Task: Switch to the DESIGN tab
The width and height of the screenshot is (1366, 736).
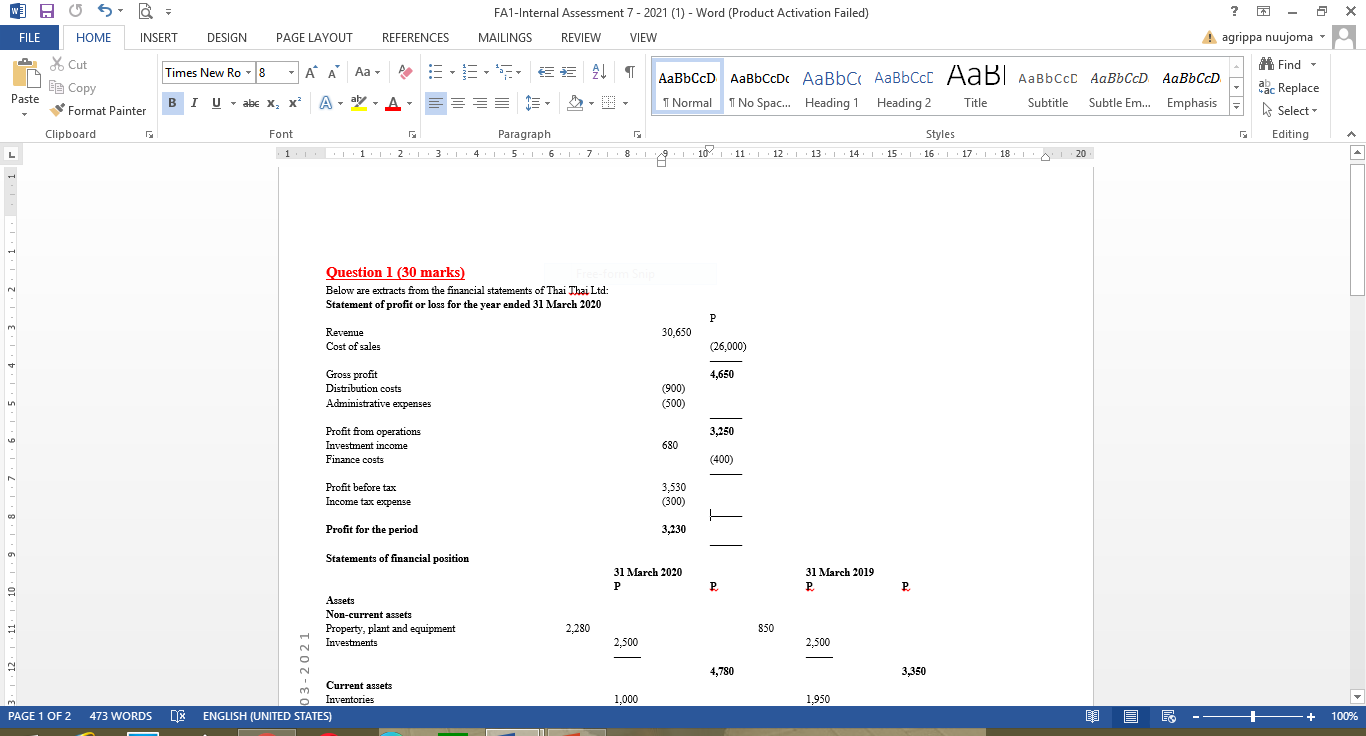Action: tap(227, 37)
